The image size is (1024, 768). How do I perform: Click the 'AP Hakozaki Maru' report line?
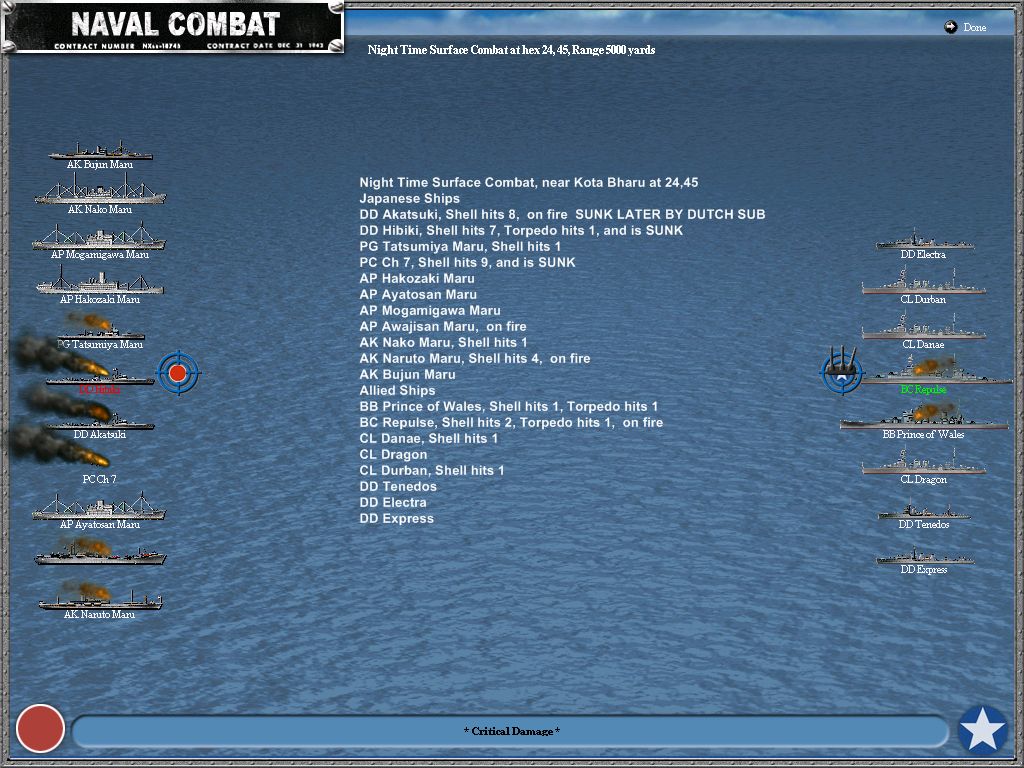pos(417,278)
